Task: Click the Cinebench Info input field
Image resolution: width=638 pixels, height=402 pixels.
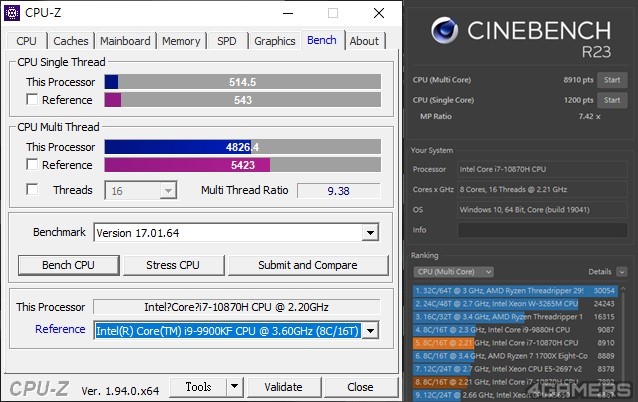Action: coord(542,230)
